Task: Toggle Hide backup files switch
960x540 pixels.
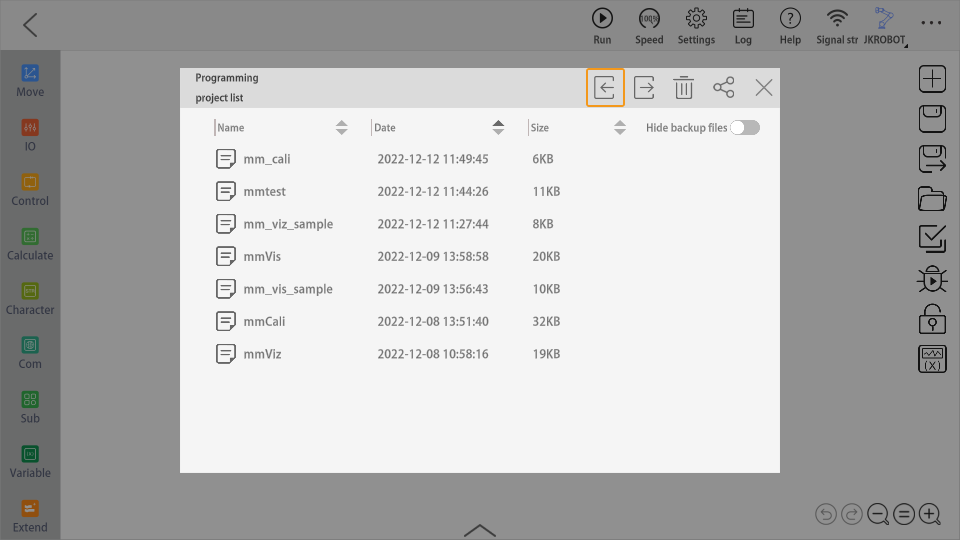Action: (x=745, y=128)
